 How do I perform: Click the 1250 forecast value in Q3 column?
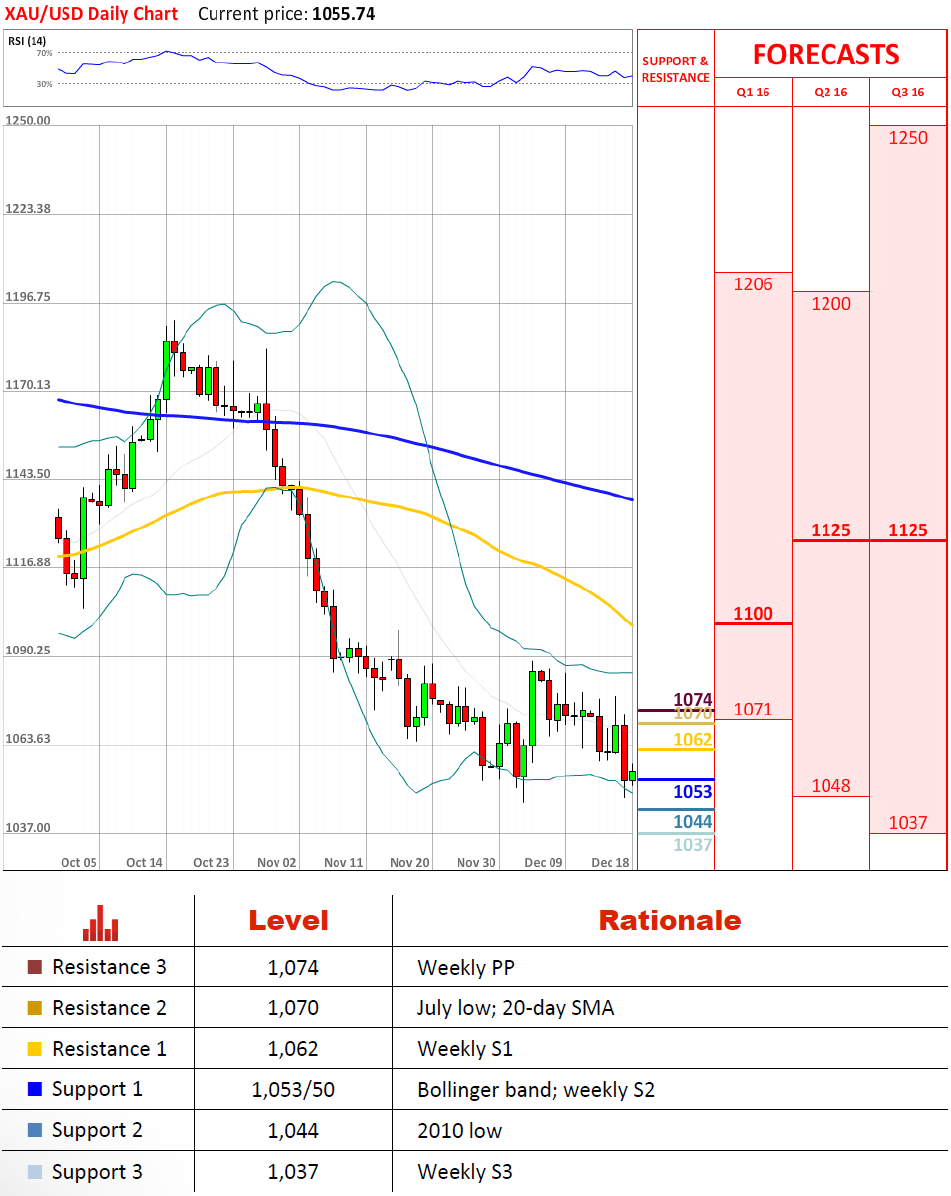[x=908, y=138]
